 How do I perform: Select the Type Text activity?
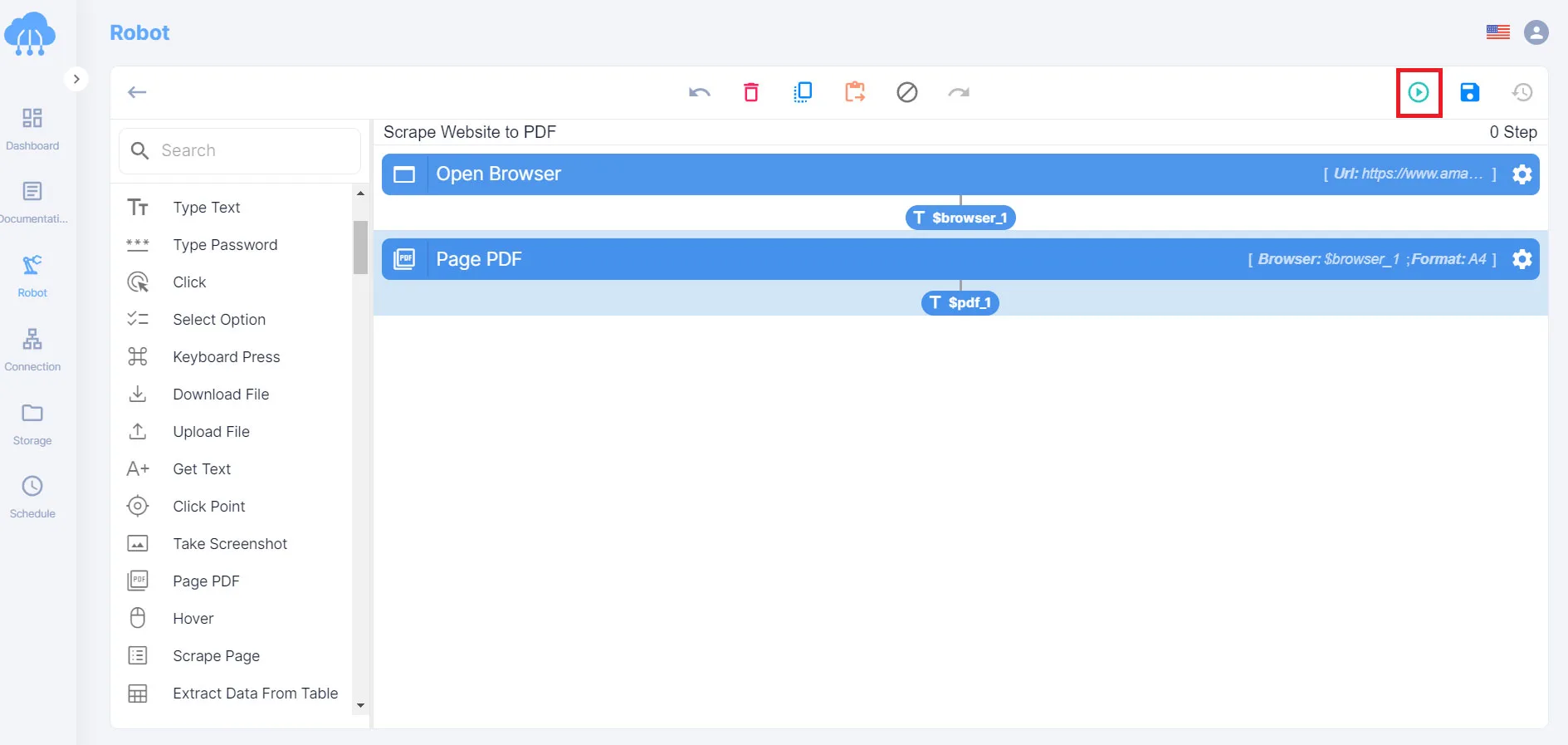click(232, 208)
